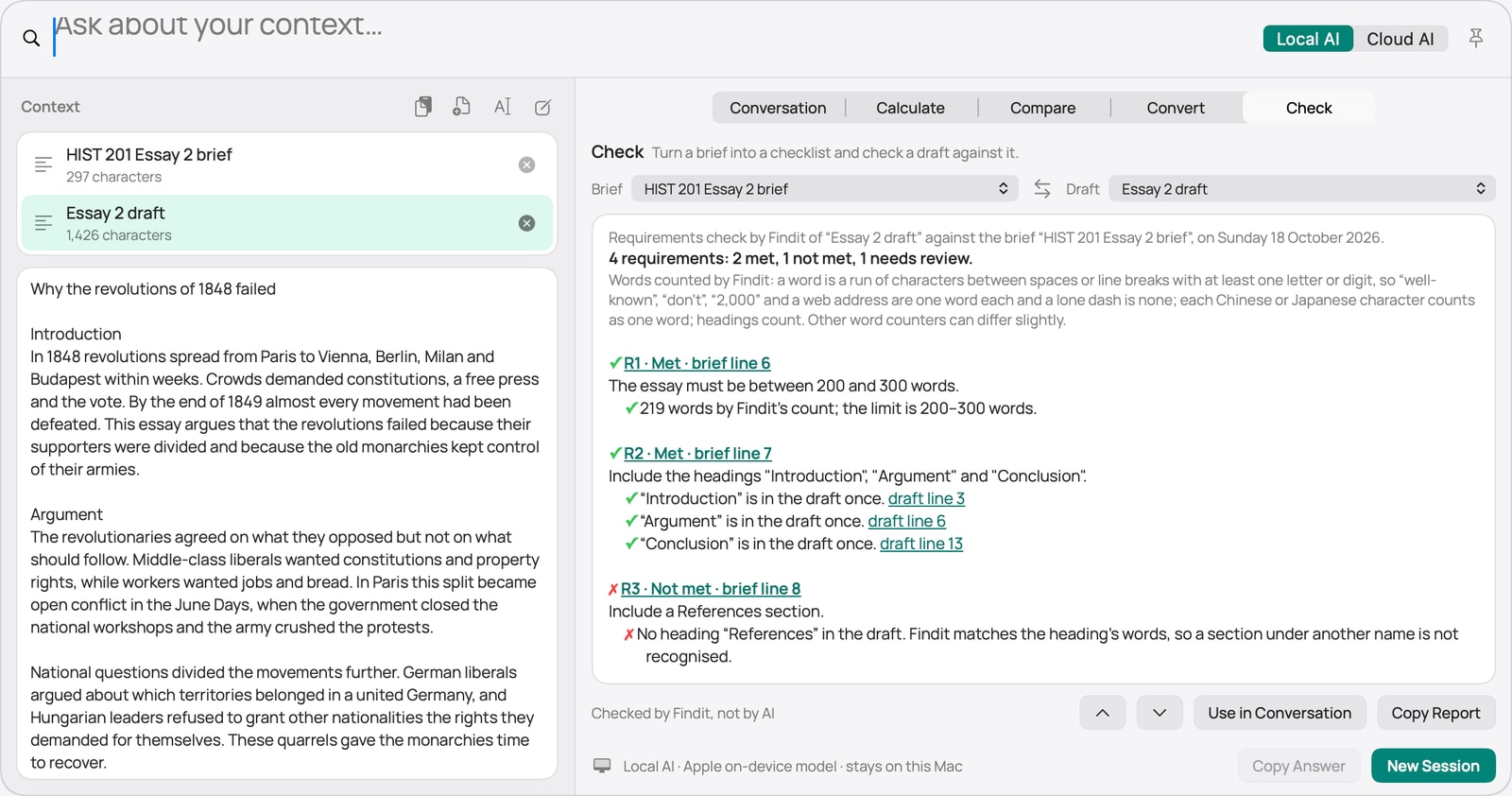Switch to Local AI mode
1512x796 pixels.
coord(1308,39)
